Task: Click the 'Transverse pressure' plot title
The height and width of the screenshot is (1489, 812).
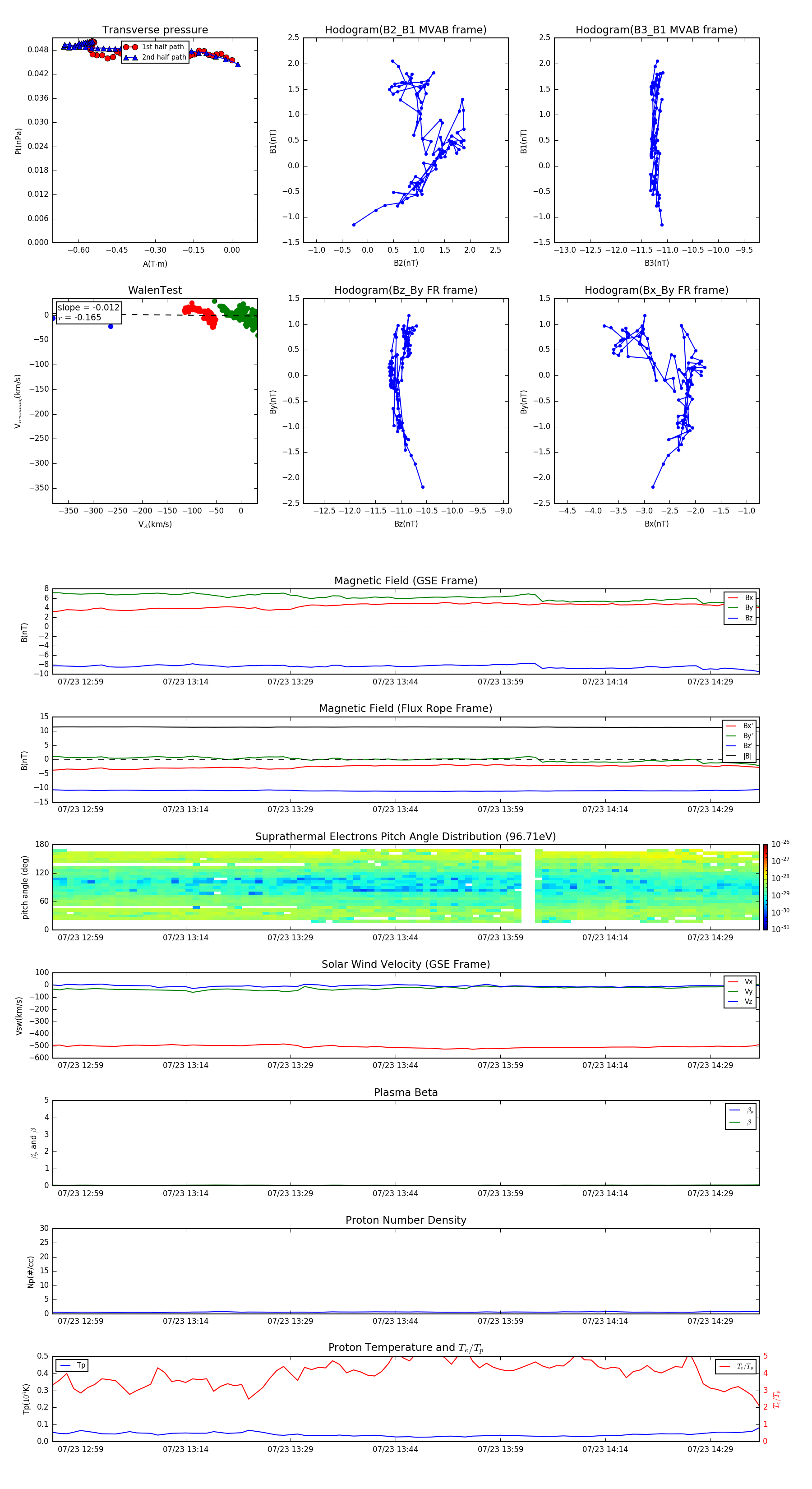Action: pos(155,29)
